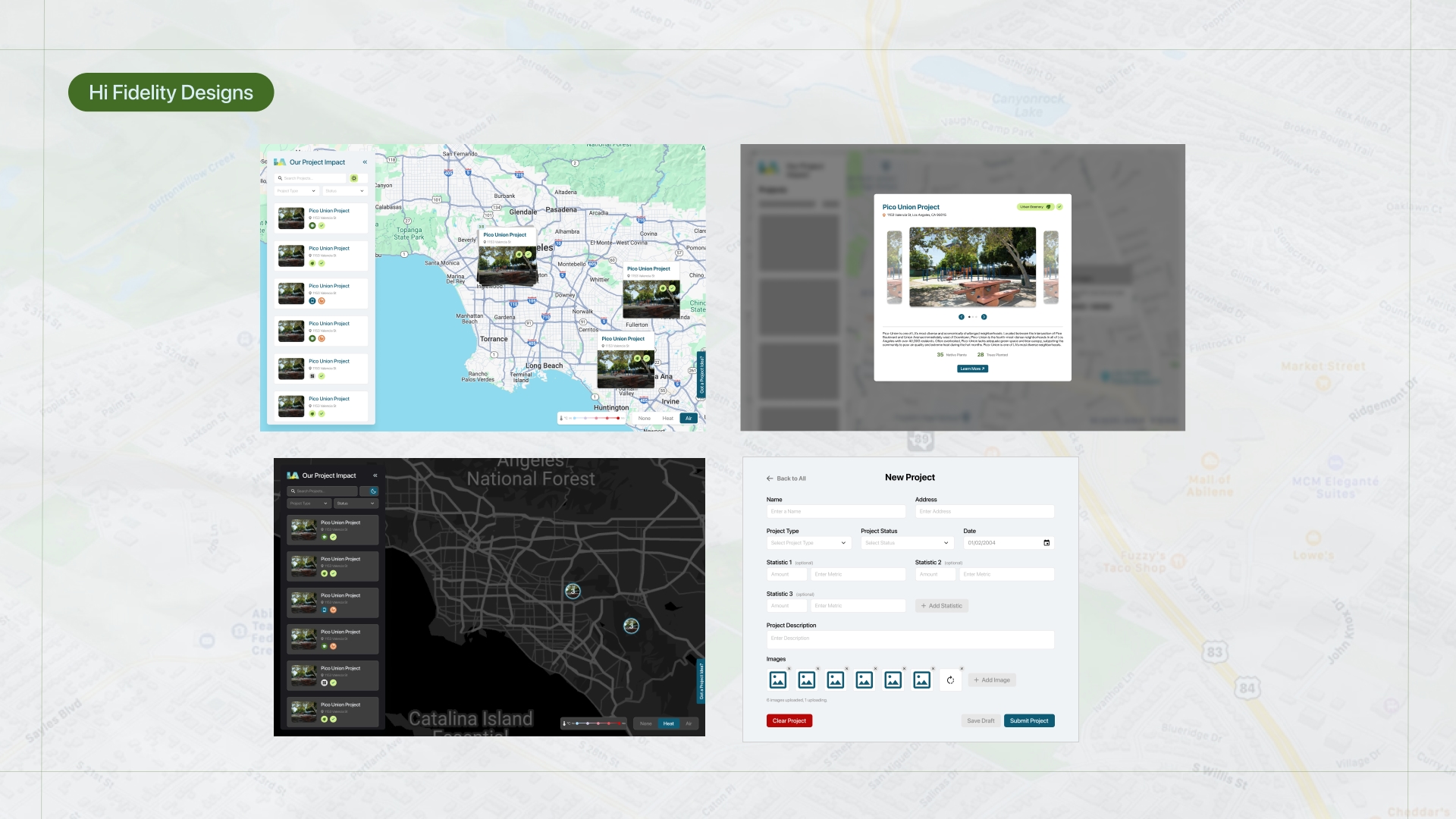
Task: Remove the first uploaded image thumbnail
Action: pyautogui.click(x=789, y=669)
